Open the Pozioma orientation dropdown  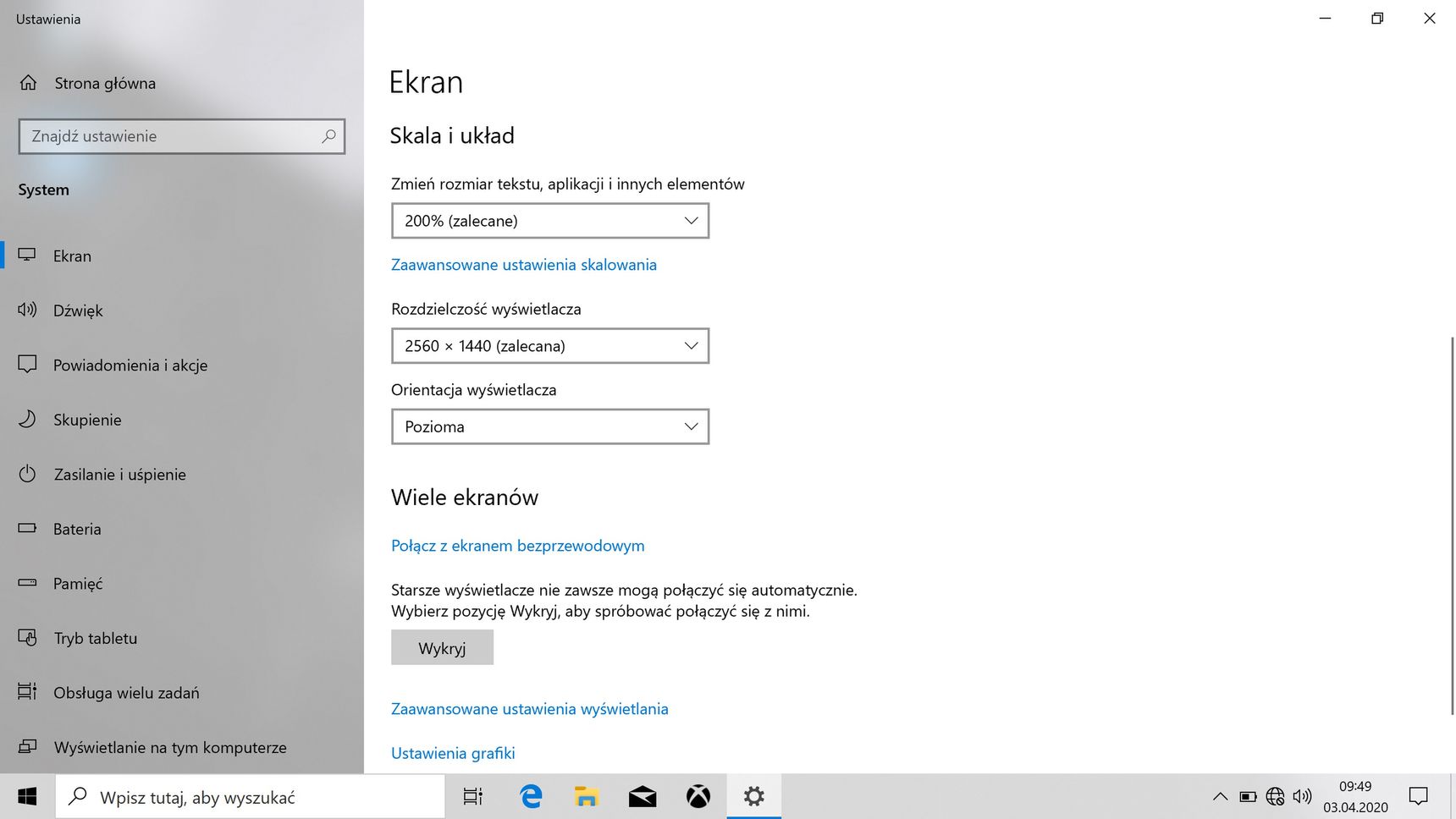(x=550, y=426)
